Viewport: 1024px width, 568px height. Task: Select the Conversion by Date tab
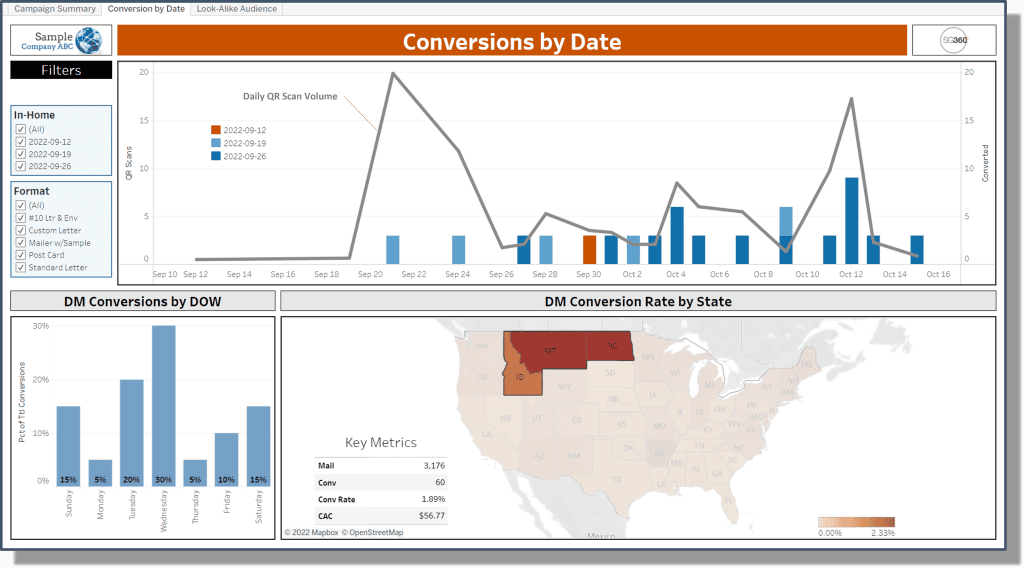tap(146, 8)
